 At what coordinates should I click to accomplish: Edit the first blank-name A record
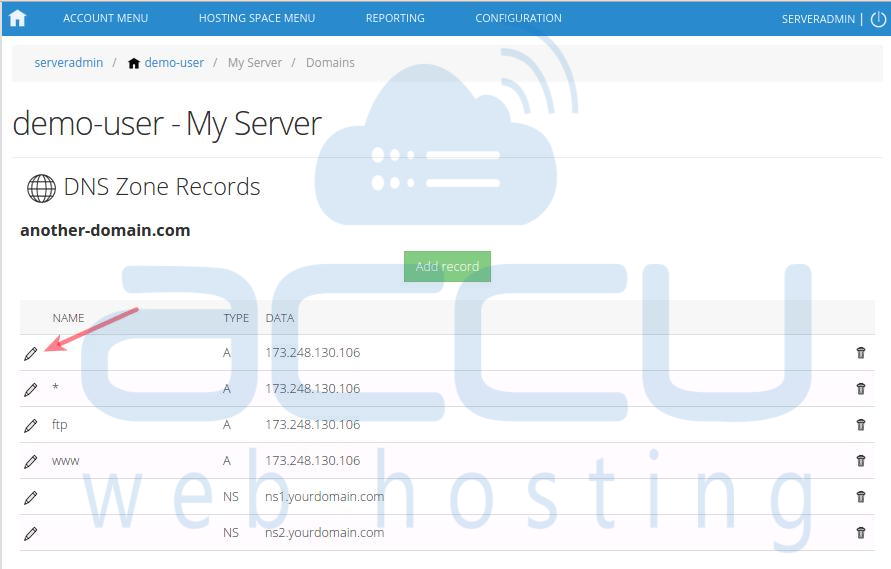click(31, 353)
